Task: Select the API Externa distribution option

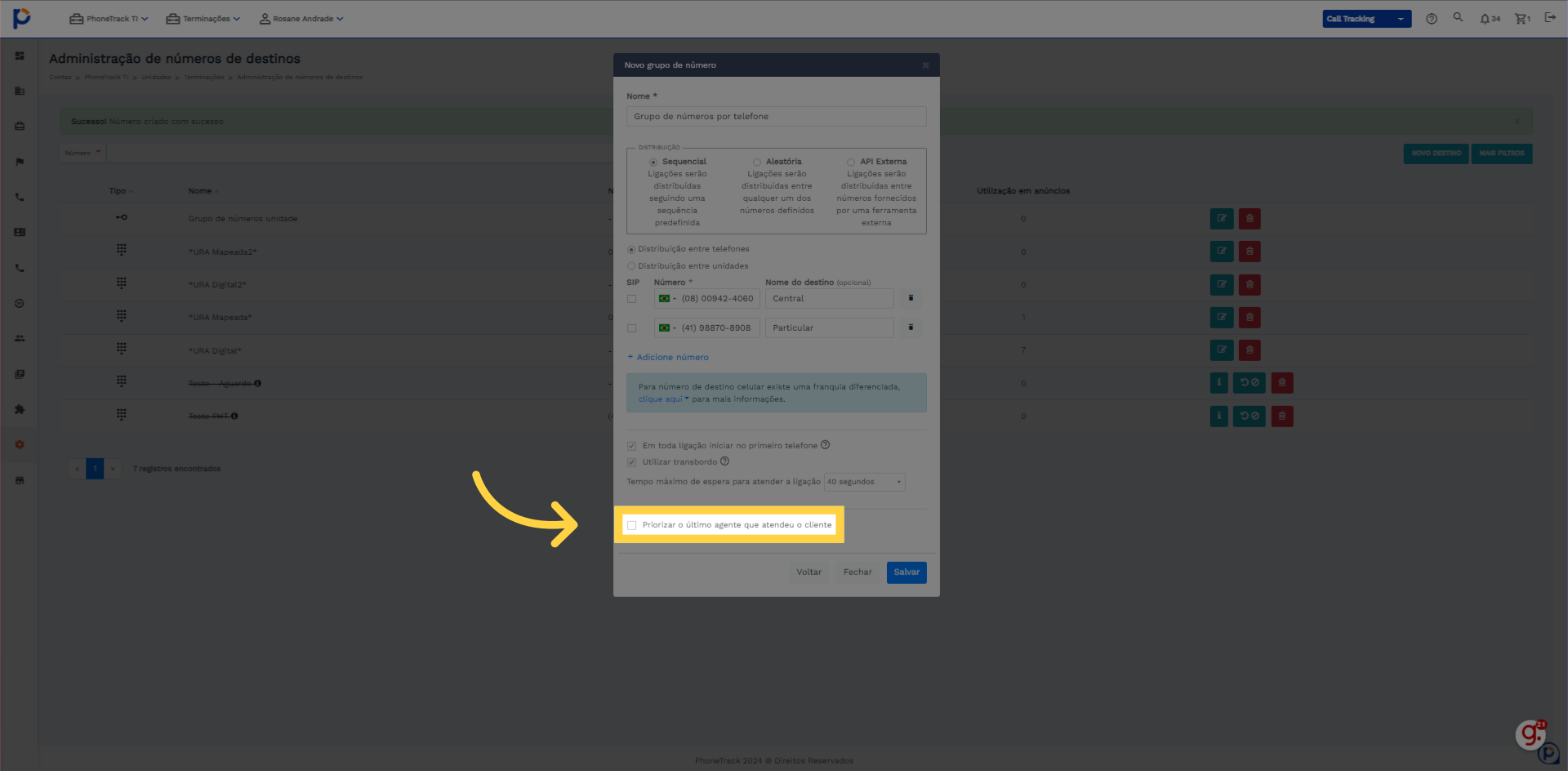Action: pos(851,162)
